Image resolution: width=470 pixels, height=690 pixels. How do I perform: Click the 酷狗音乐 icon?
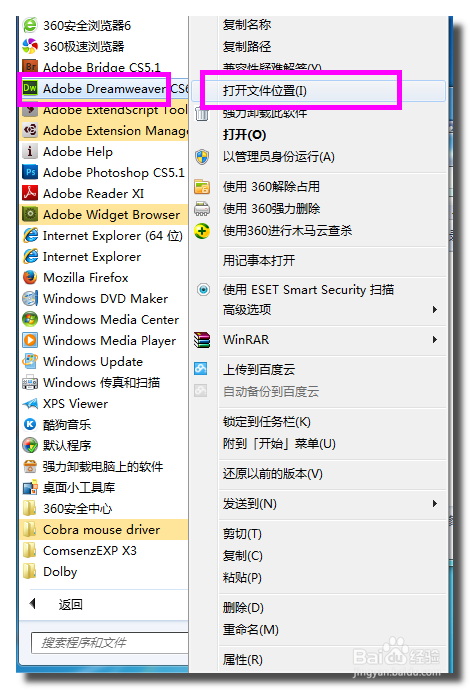(30, 424)
